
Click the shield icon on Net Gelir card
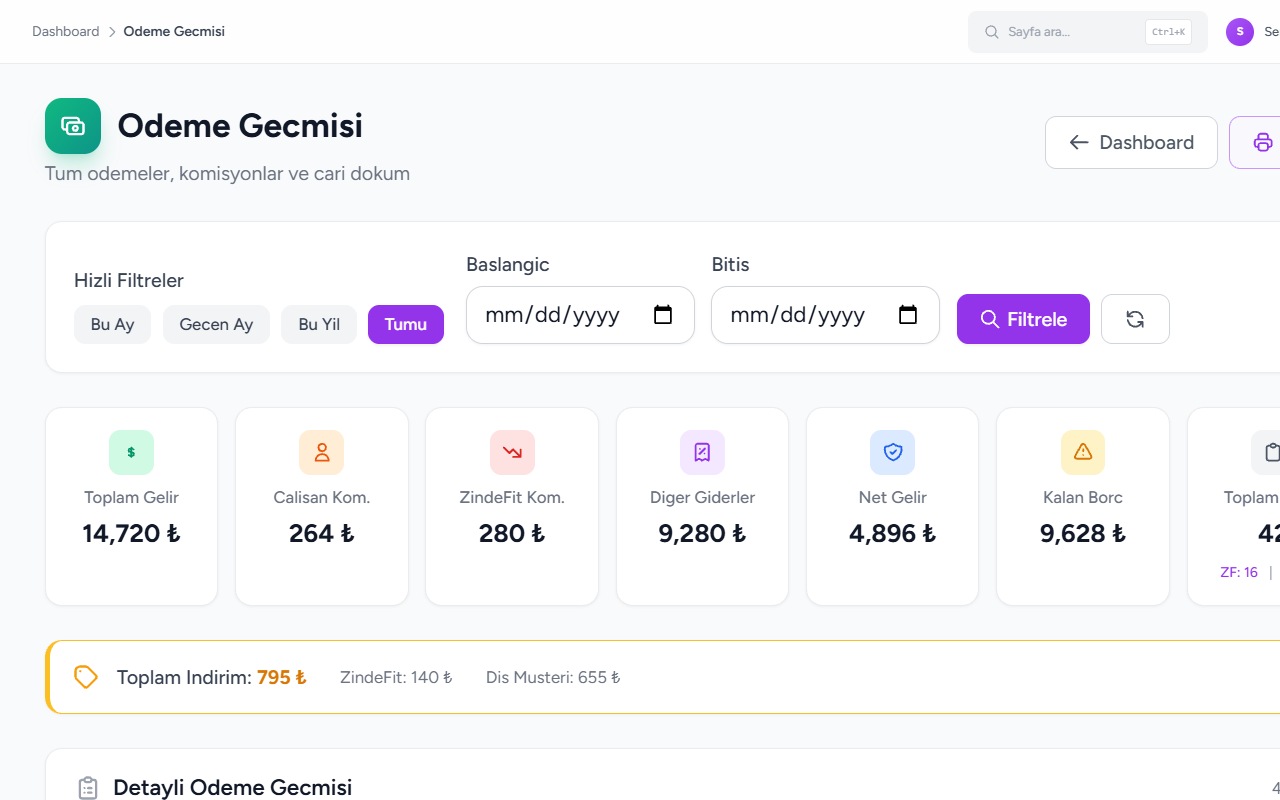coord(893,452)
